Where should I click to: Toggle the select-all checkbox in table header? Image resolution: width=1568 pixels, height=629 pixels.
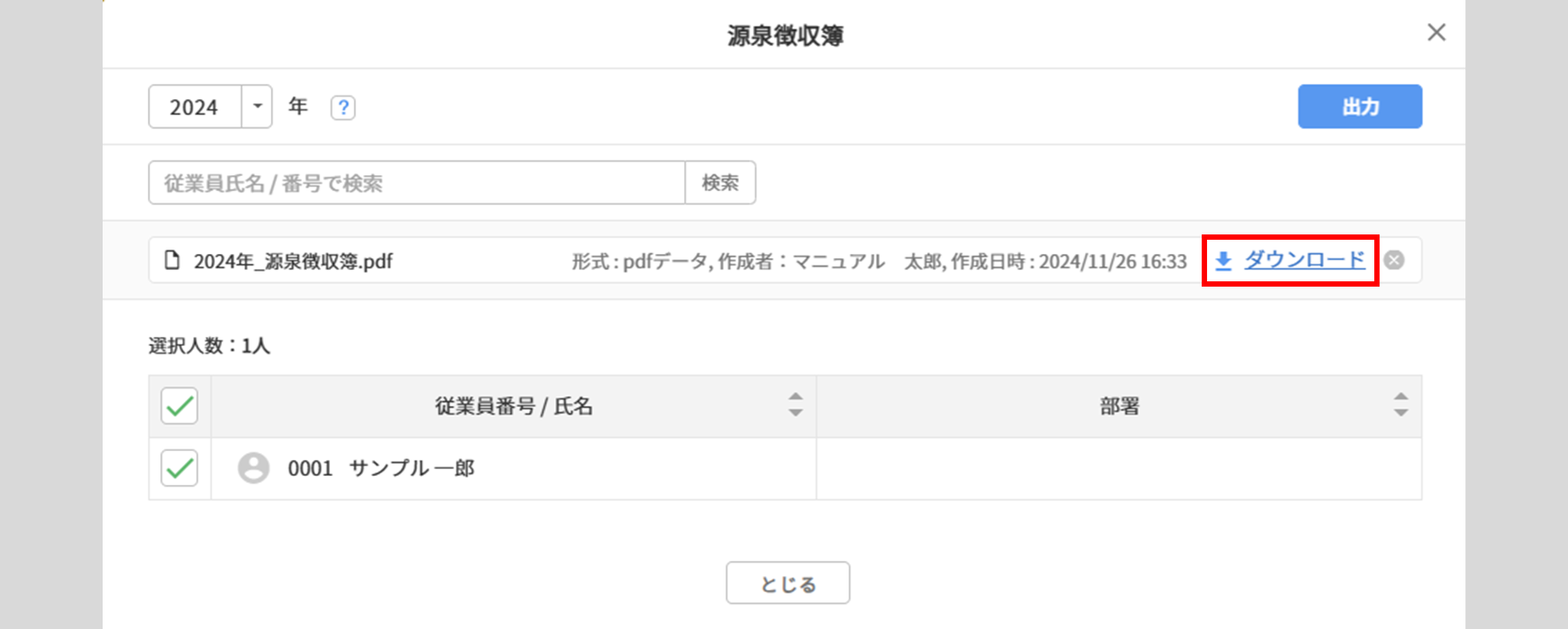[180, 406]
